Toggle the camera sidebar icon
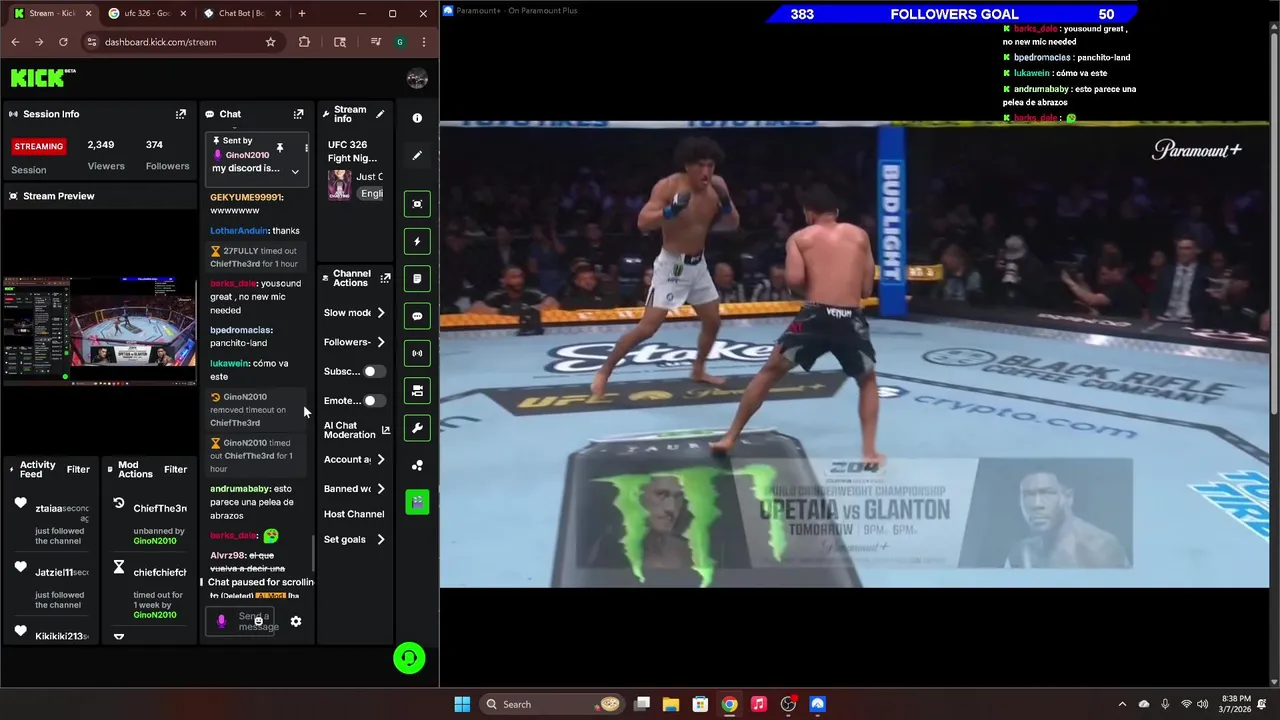 coord(417,391)
